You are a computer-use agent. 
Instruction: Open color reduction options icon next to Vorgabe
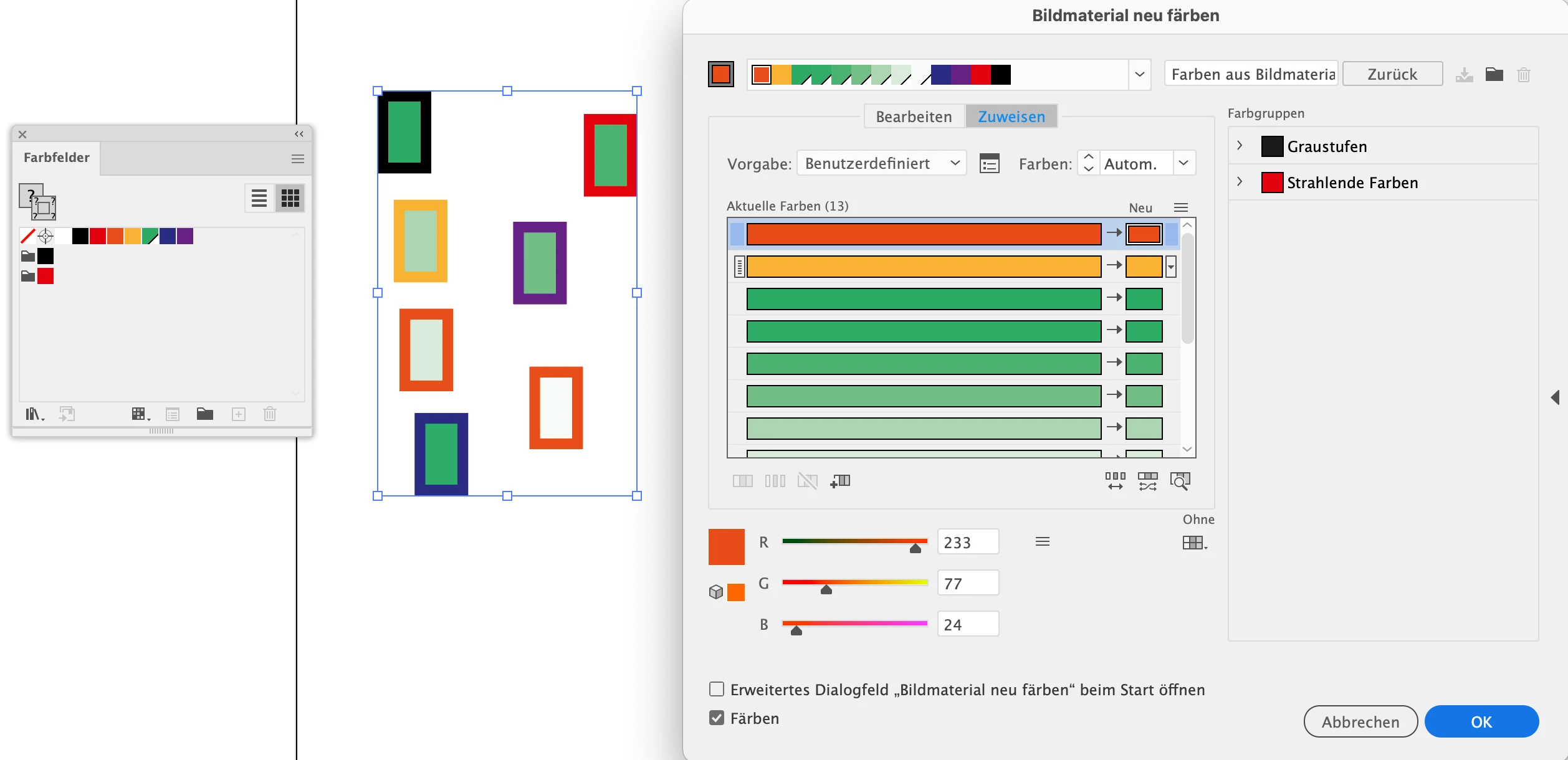click(x=989, y=164)
